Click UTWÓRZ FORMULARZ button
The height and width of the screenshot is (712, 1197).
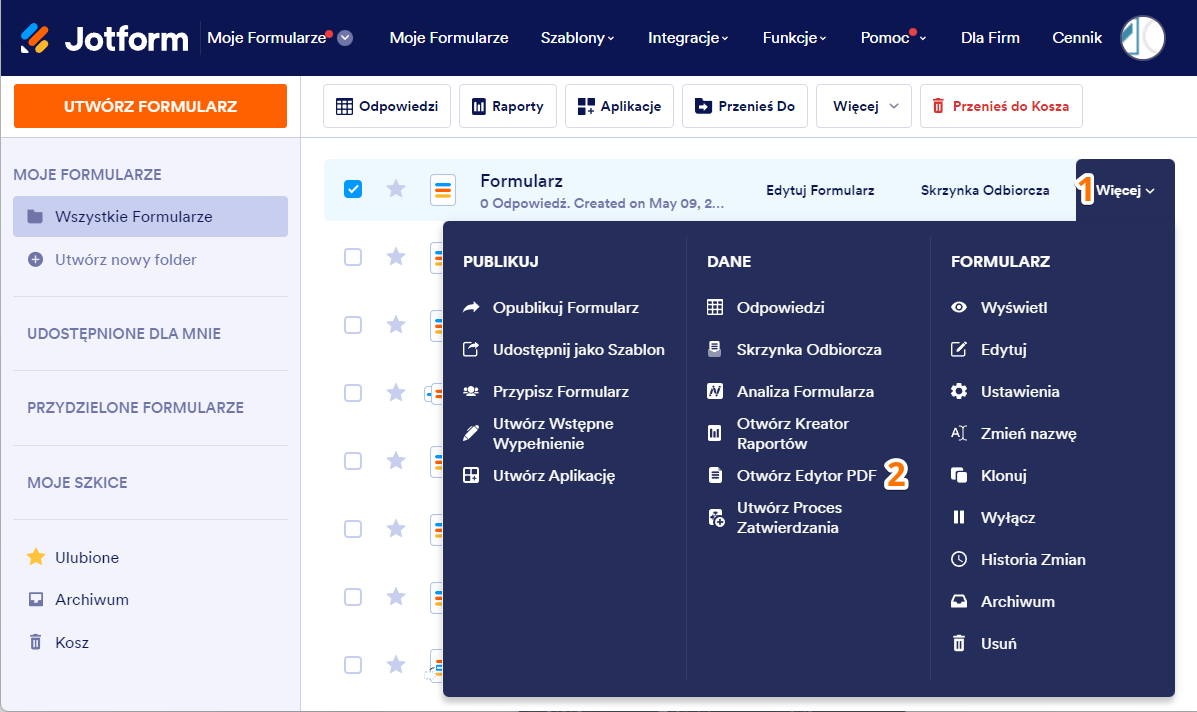pyautogui.click(x=150, y=106)
